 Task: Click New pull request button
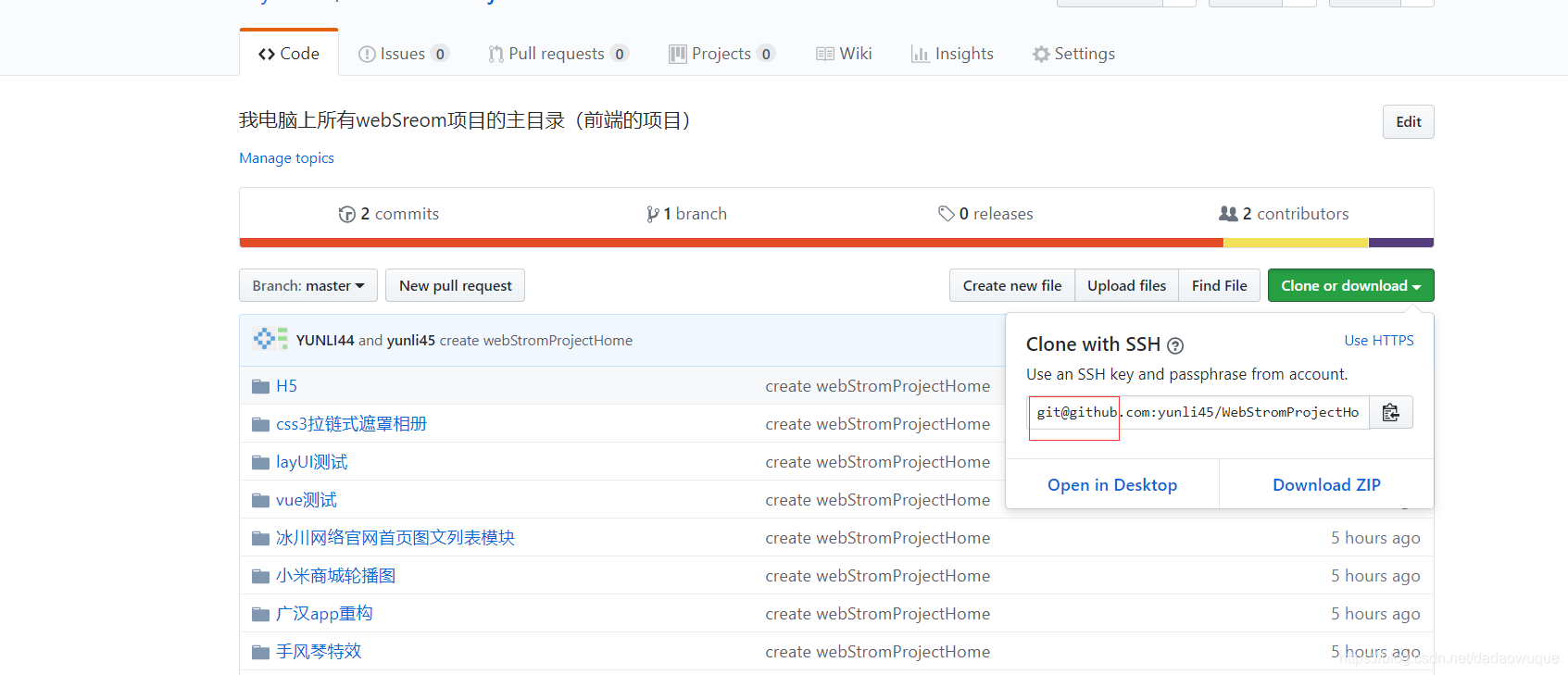(455, 285)
